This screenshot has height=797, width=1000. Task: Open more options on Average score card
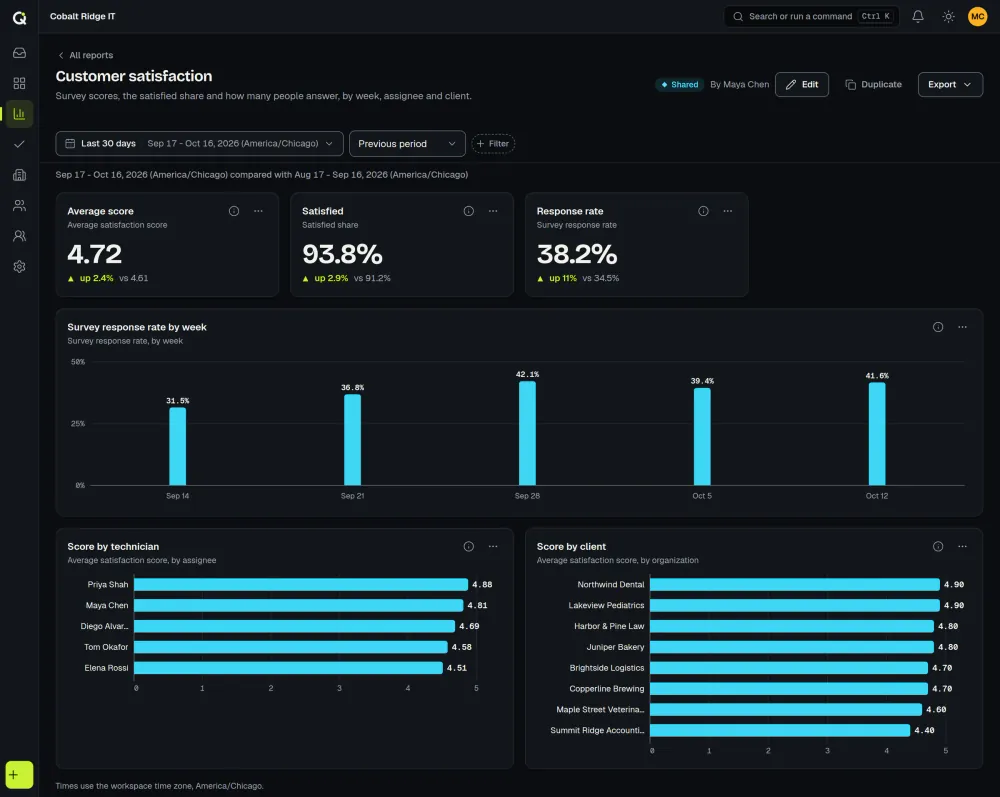click(x=258, y=211)
